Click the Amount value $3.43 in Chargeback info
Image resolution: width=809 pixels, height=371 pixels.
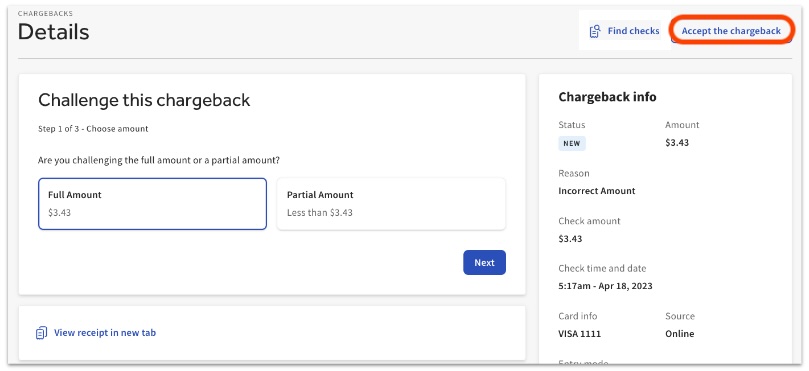point(677,143)
